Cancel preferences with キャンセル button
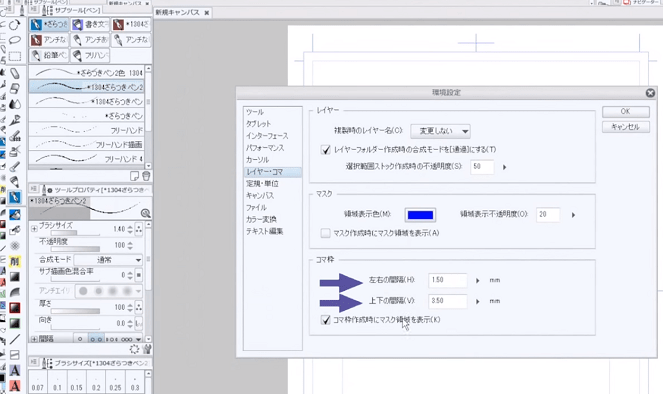663x394 pixels. 626,127
